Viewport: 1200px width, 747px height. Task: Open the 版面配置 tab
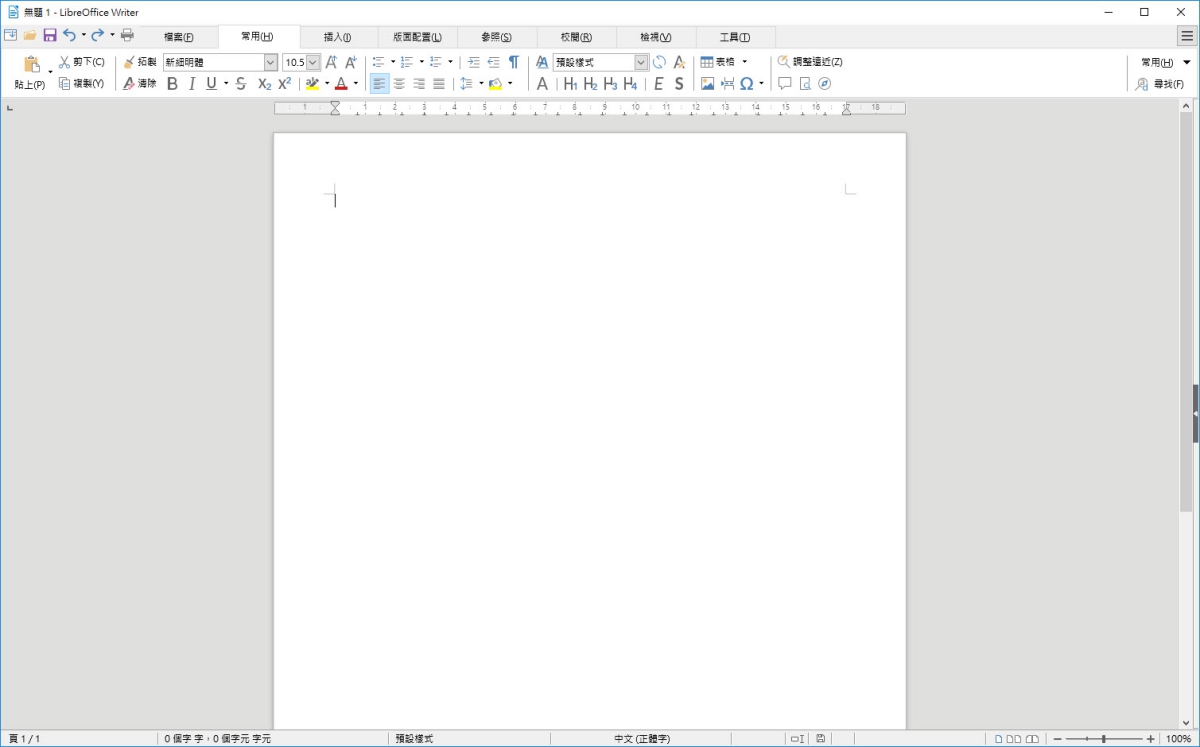(x=417, y=37)
